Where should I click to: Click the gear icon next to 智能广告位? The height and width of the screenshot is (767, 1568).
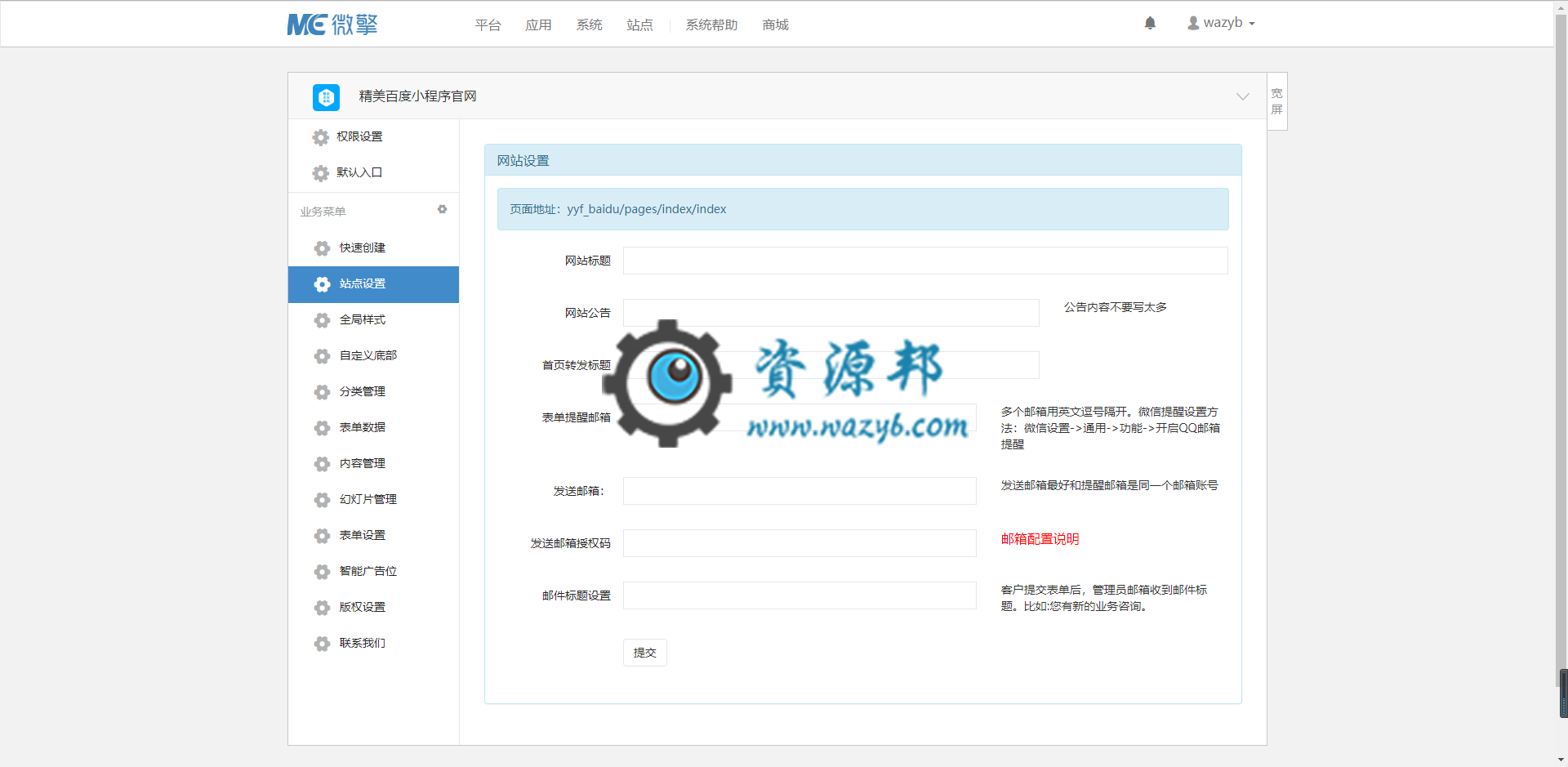(x=323, y=572)
